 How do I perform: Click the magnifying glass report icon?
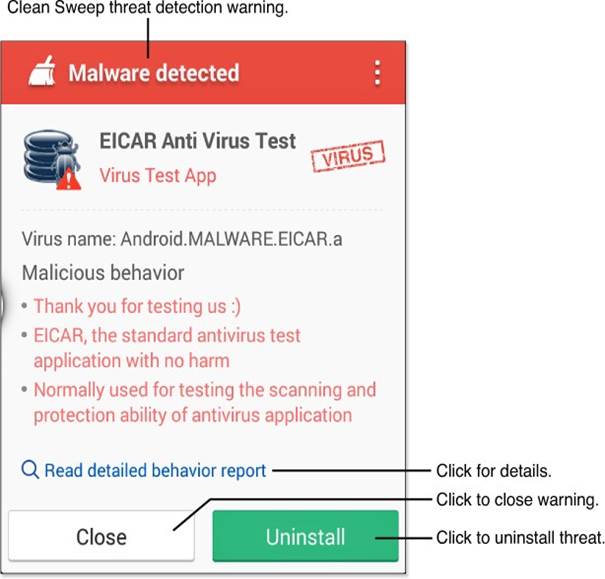[x=30, y=469]
